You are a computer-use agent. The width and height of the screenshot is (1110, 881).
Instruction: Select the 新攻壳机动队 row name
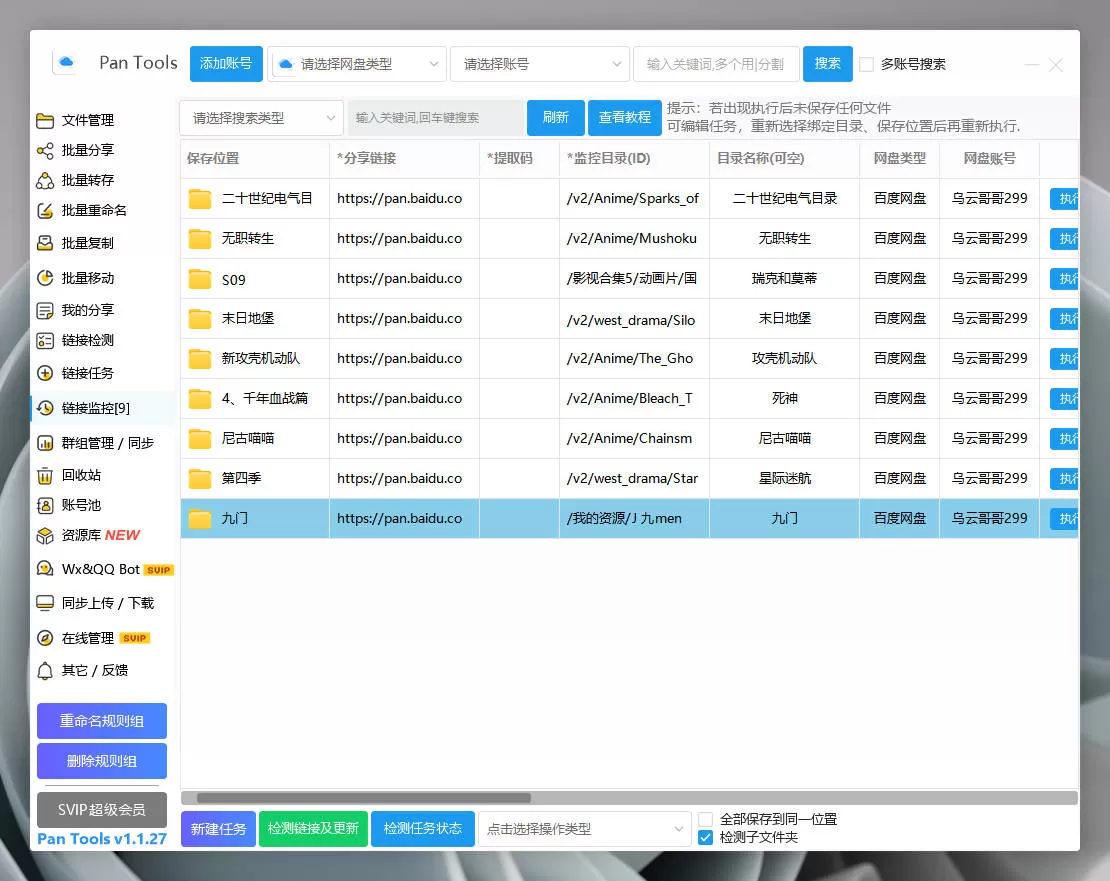(261, 359)
